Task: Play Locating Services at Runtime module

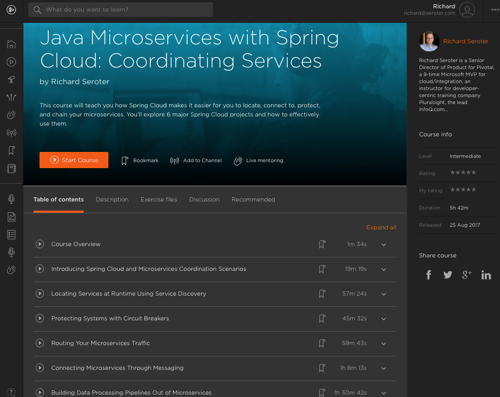Action: pos(40,293)
